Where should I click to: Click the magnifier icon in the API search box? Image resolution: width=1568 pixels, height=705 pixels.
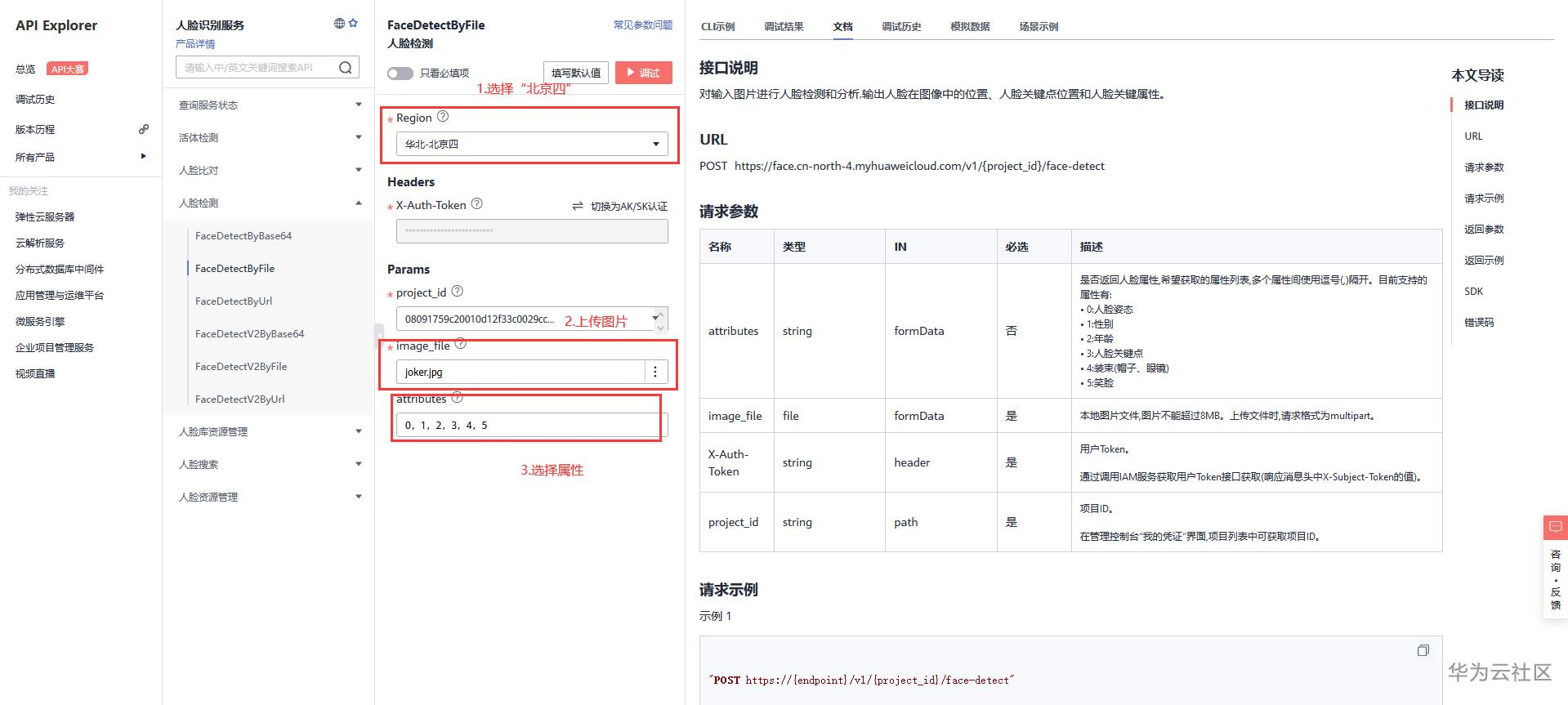pyautogui.click(x=346, y=68)
